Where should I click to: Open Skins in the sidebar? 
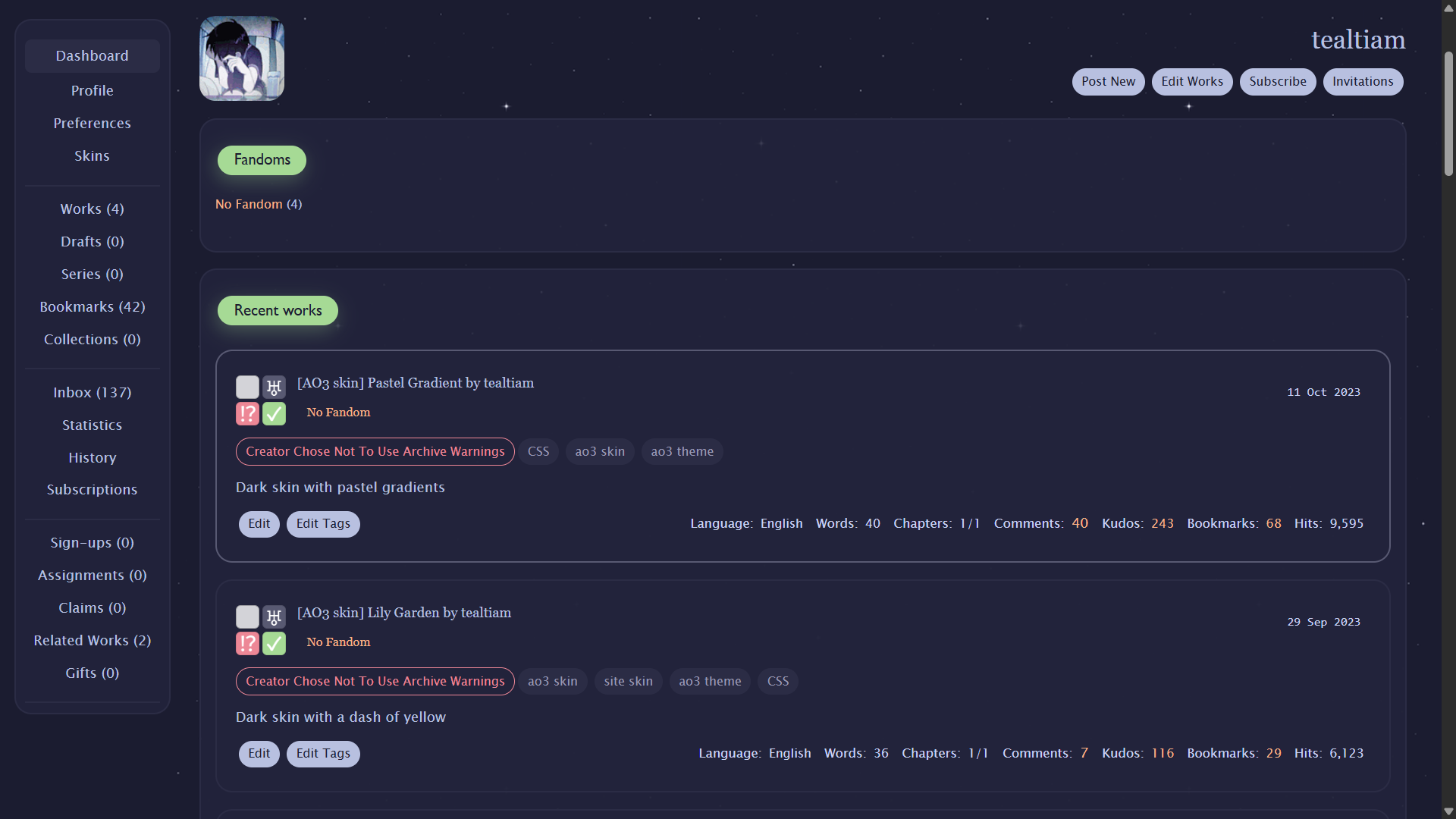click(x=92, y=156)
